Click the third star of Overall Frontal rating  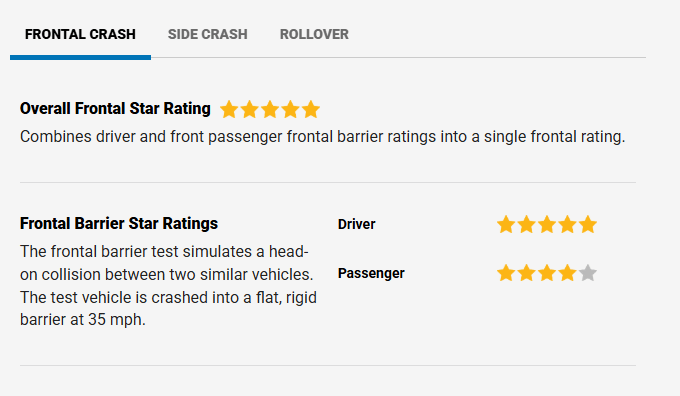[x=270, y=109]
